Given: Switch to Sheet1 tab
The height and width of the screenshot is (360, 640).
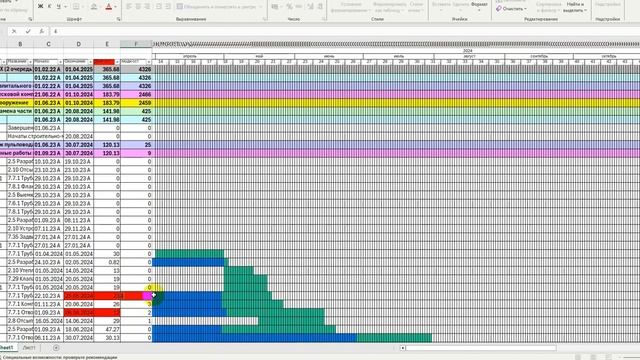Looking at the screenshot, I should coord(6,348).
